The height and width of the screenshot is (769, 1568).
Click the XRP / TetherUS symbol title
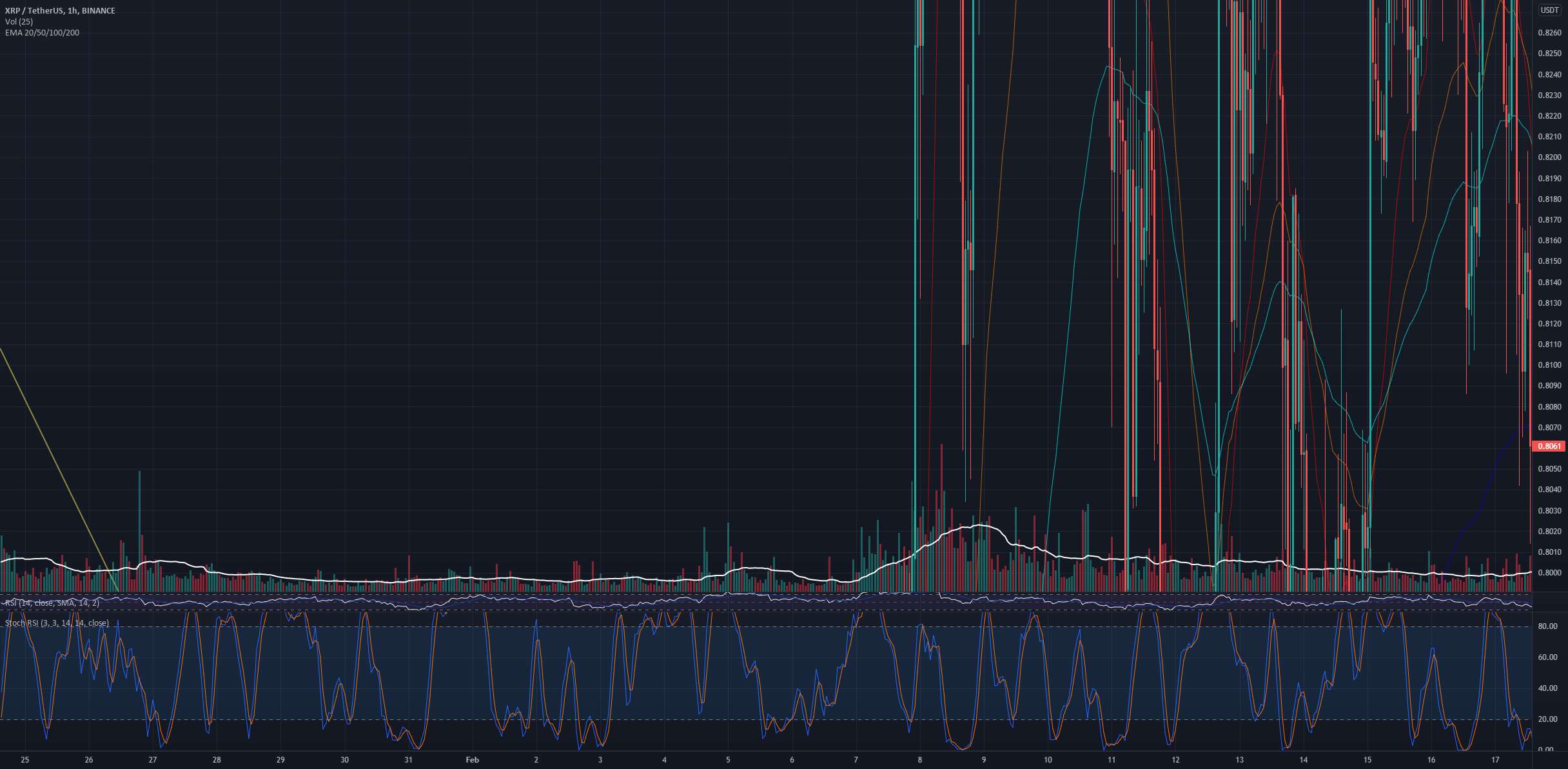coord(60,11)
